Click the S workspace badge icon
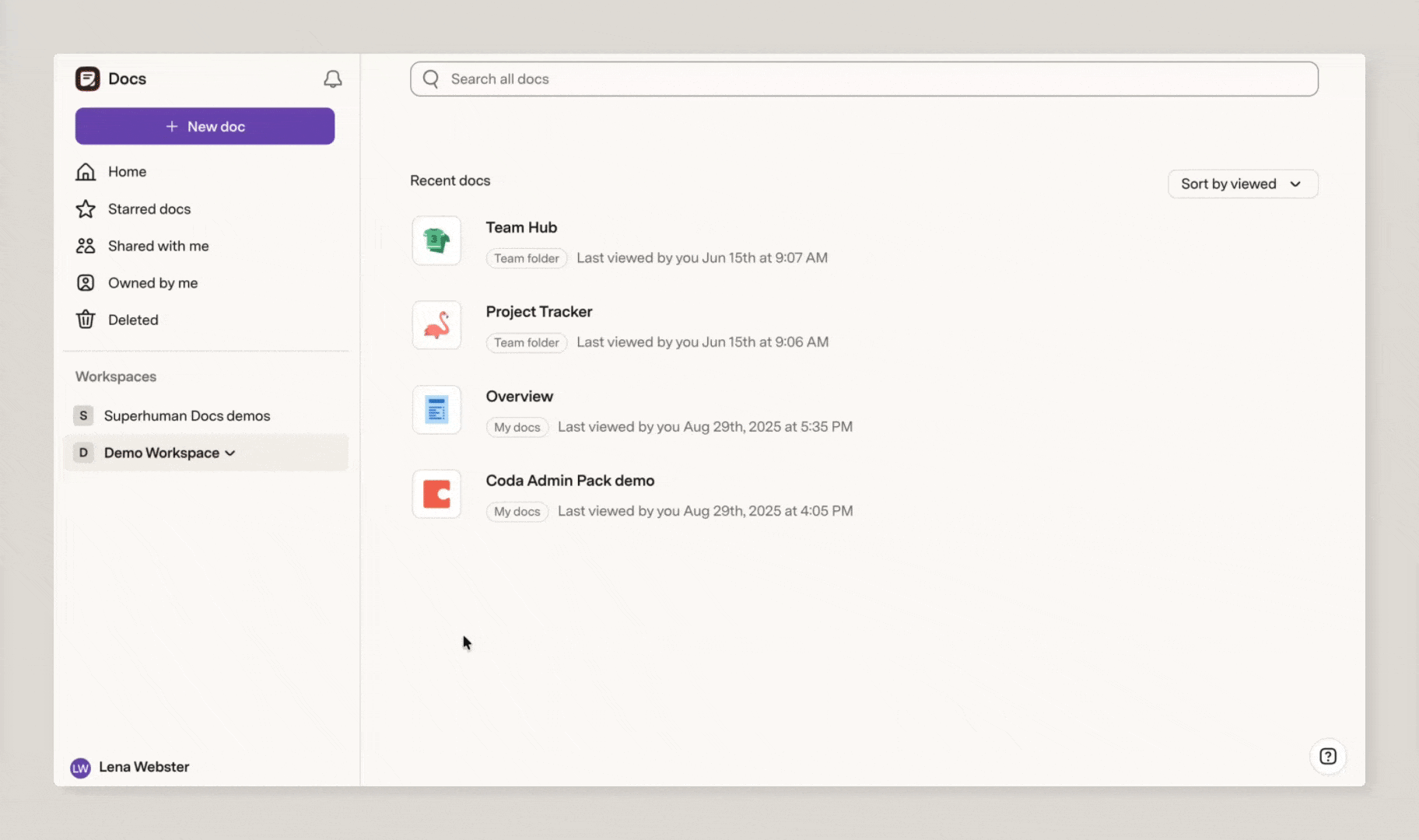The image size is (1419, 840). pyautogui.click(x=83, y=415)
